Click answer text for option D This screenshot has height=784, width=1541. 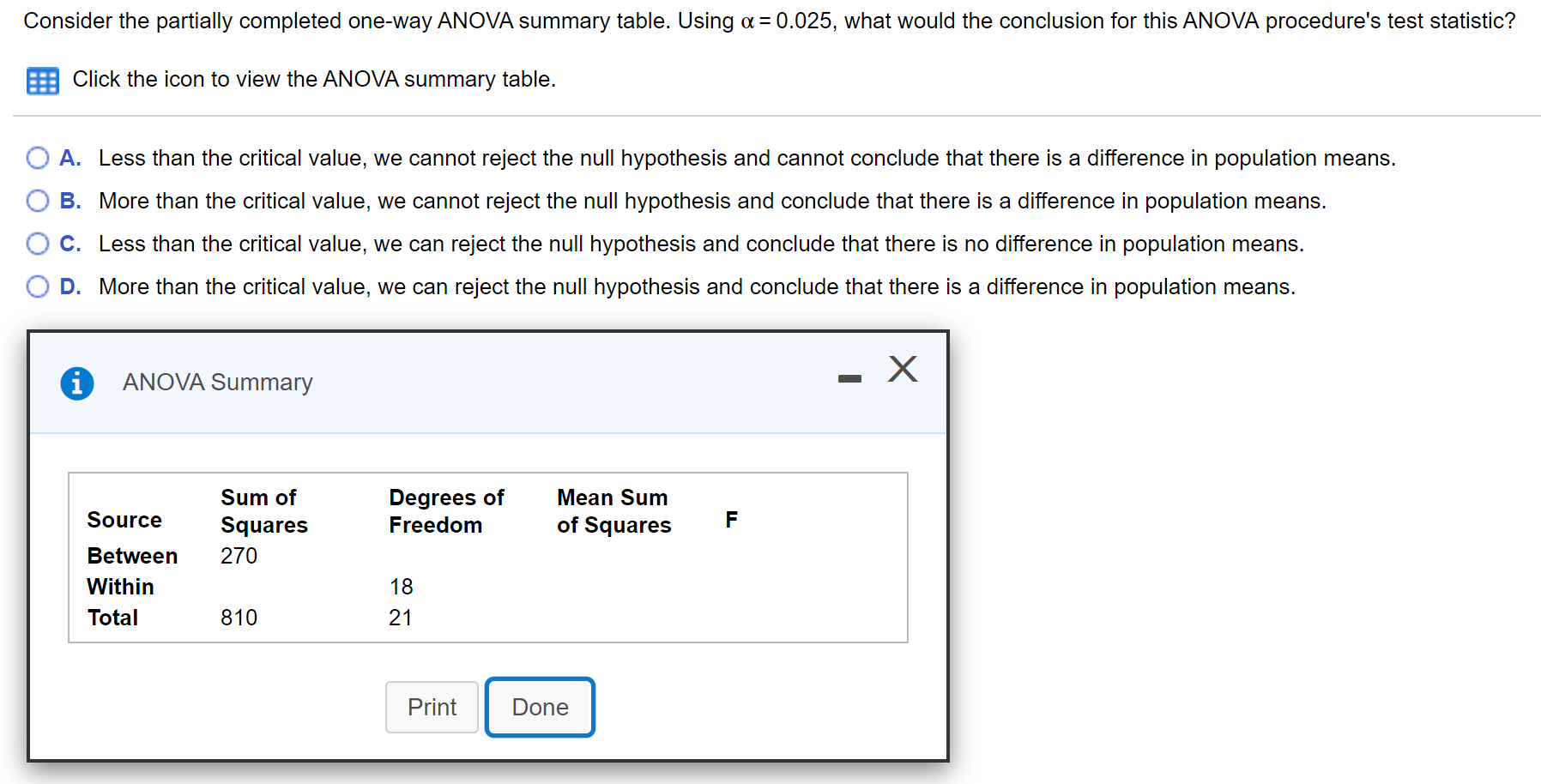point(696,286)
